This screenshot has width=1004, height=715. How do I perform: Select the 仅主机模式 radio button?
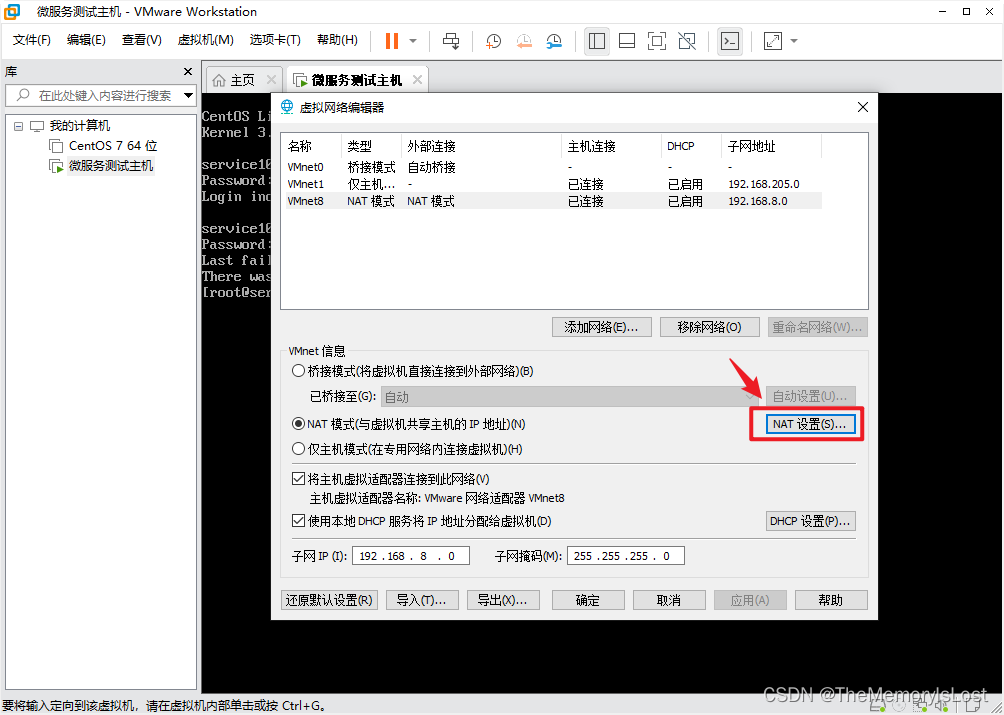(298, 449)
